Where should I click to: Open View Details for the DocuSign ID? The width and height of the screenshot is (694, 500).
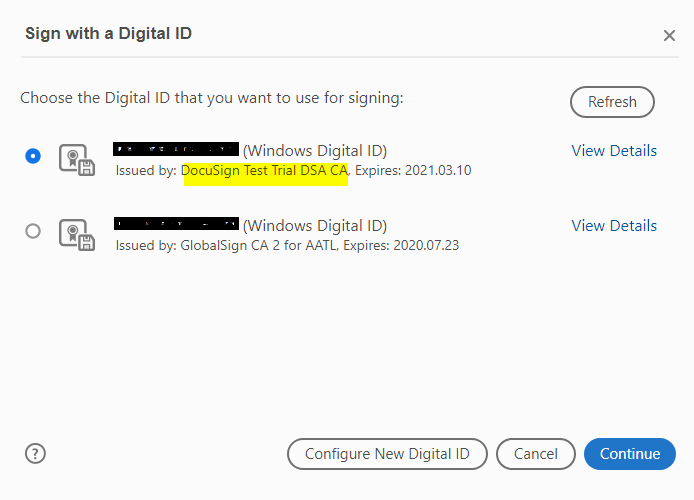(x=614, y=151)
